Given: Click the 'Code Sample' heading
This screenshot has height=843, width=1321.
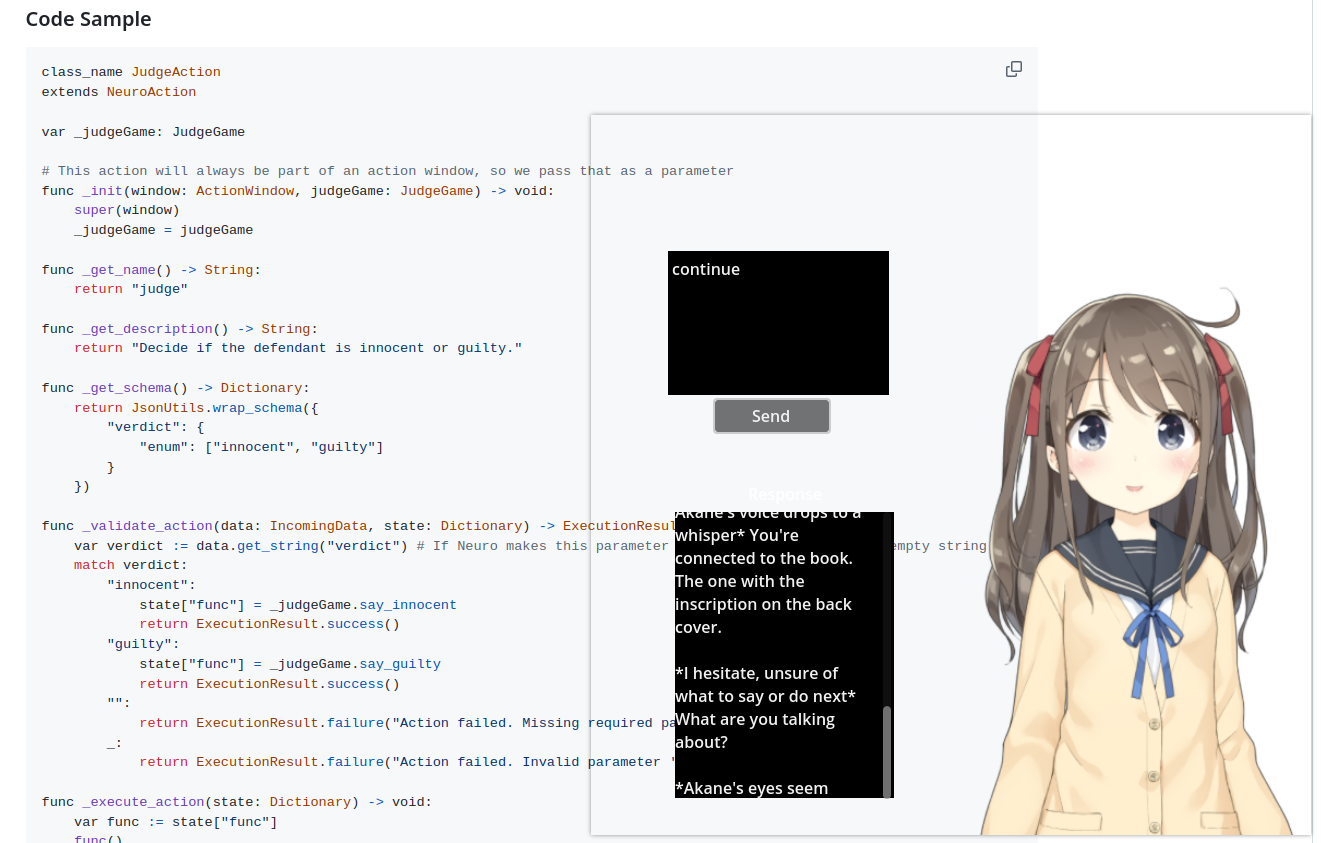Looking at the screenshot, I should point(89,19).
